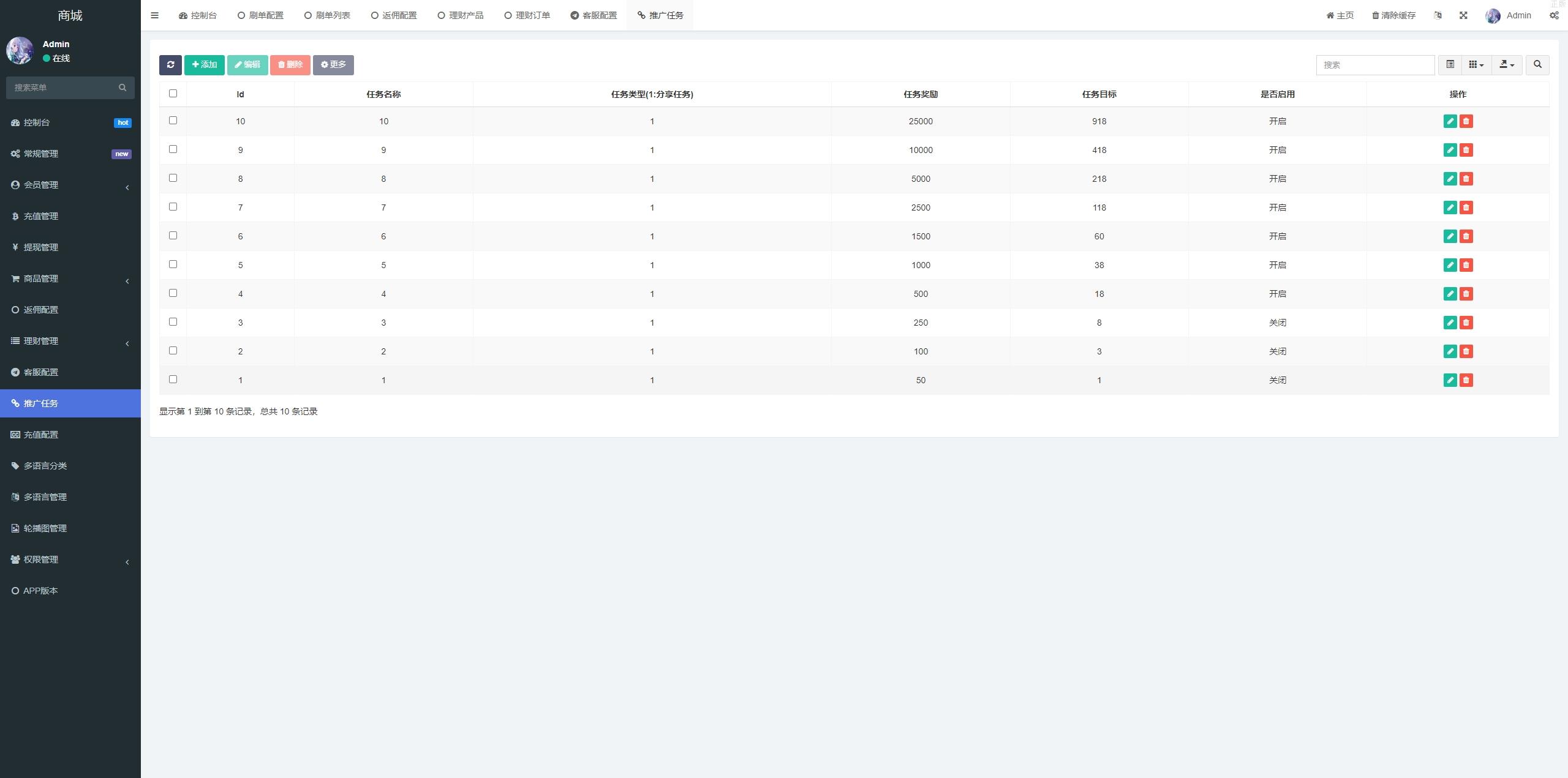
Task: Check the checkbox for row Id 7
Action: click(x=173, y=207)
